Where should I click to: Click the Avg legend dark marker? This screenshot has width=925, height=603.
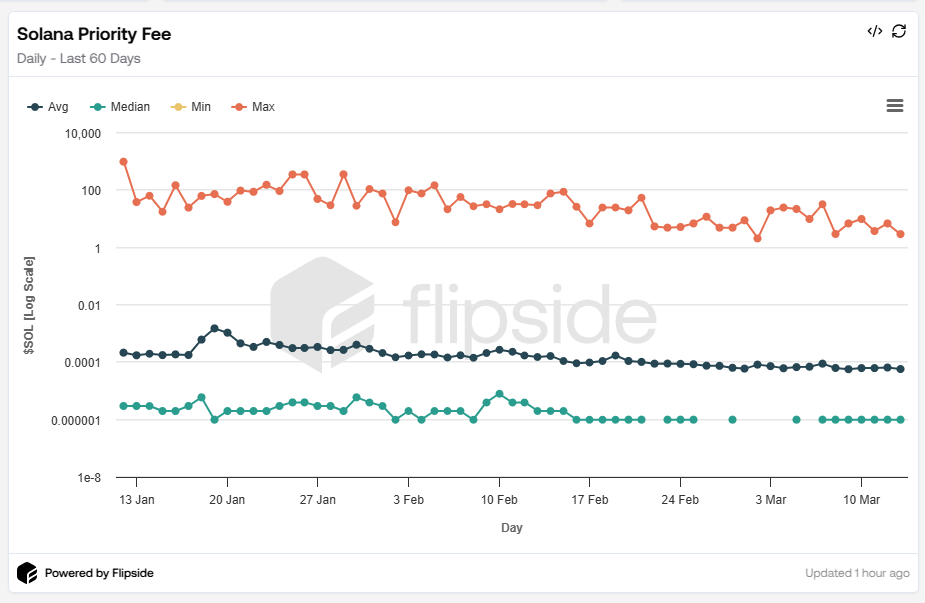35,107
